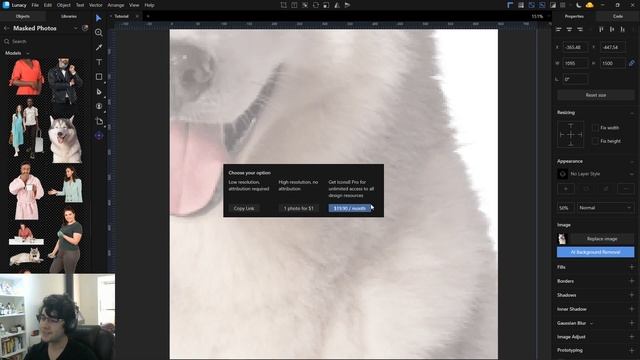Enable Fix height checkbox
This screenshot has width=640, height=360.
595,141
